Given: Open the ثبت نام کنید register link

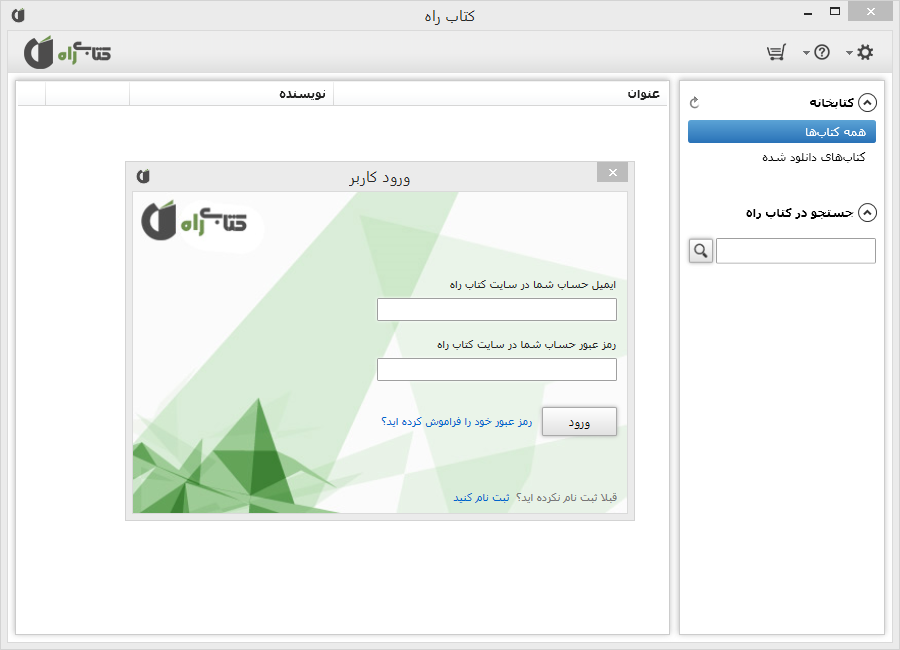Looking at the screenshot, I should pos(482,497).
